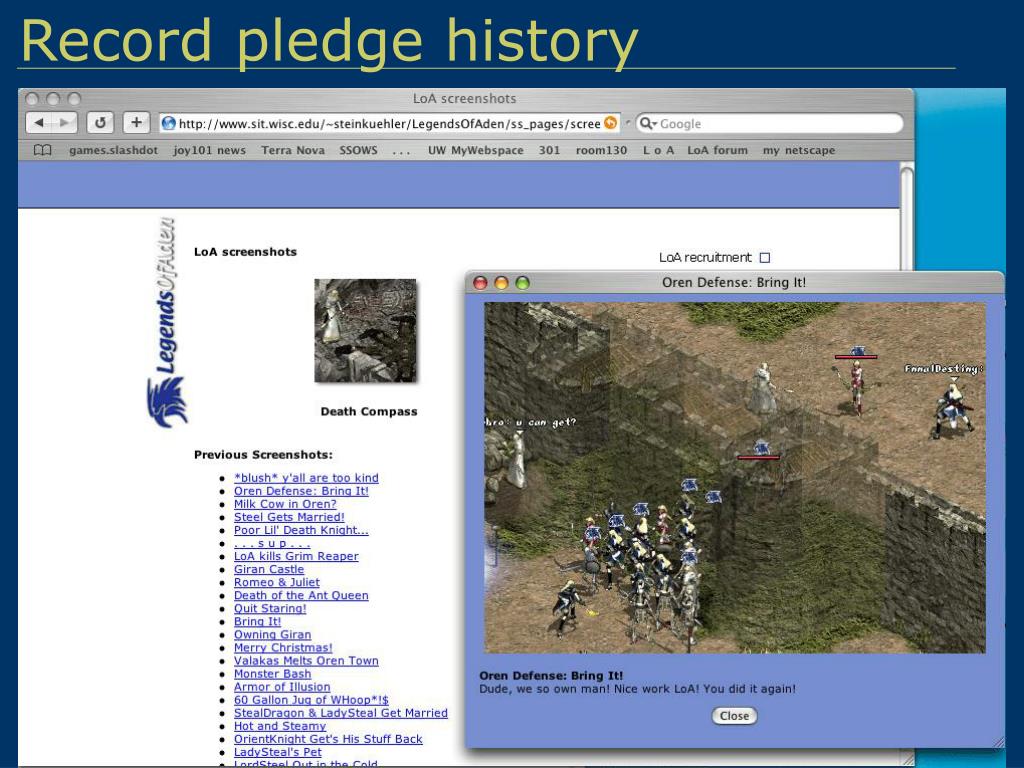Click the yellow minimize dot of Oren Defense window
The image size is (1024, 768).
(x=502, y=283)
